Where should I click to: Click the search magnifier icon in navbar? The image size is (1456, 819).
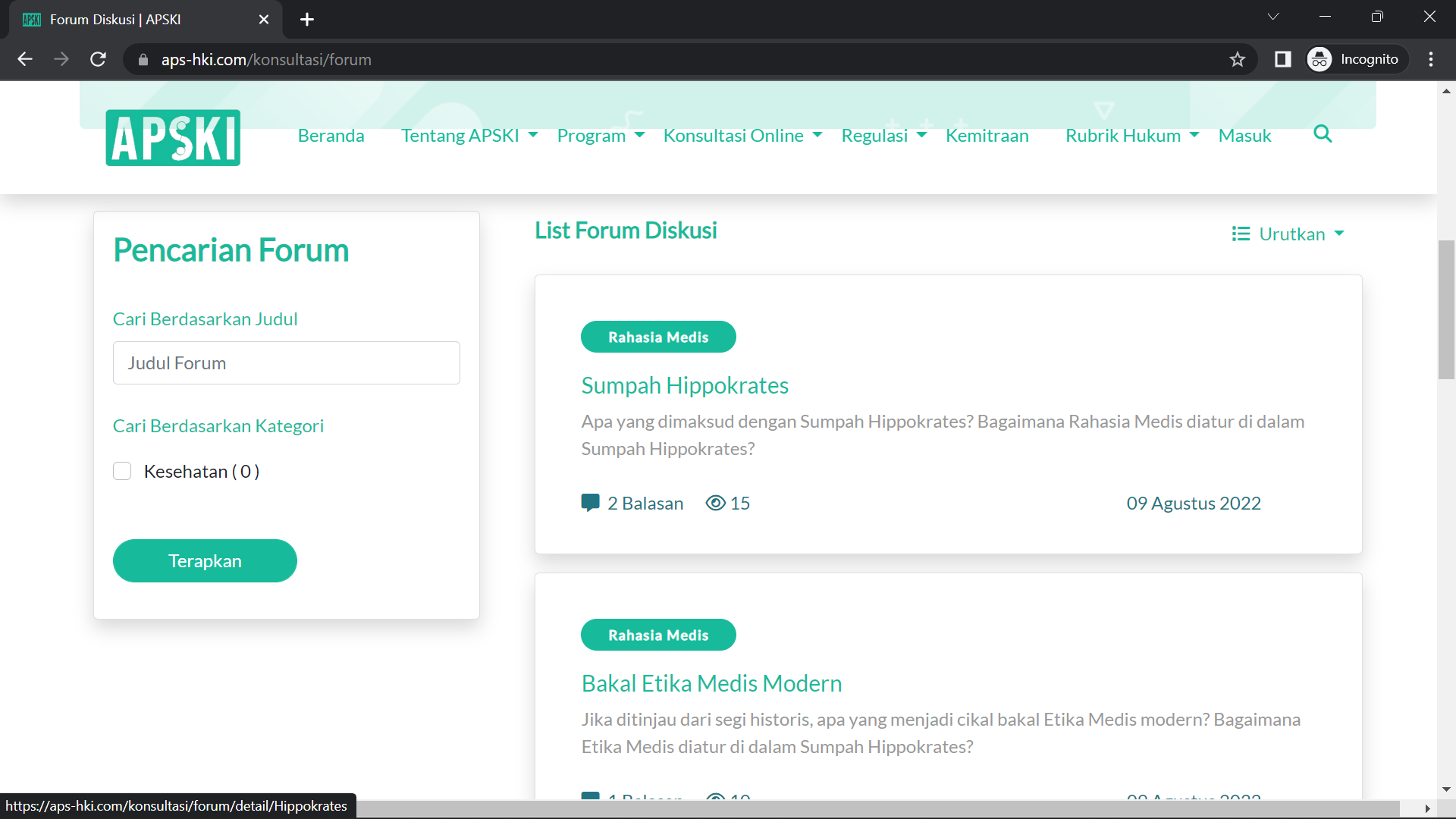[1323, 134]
